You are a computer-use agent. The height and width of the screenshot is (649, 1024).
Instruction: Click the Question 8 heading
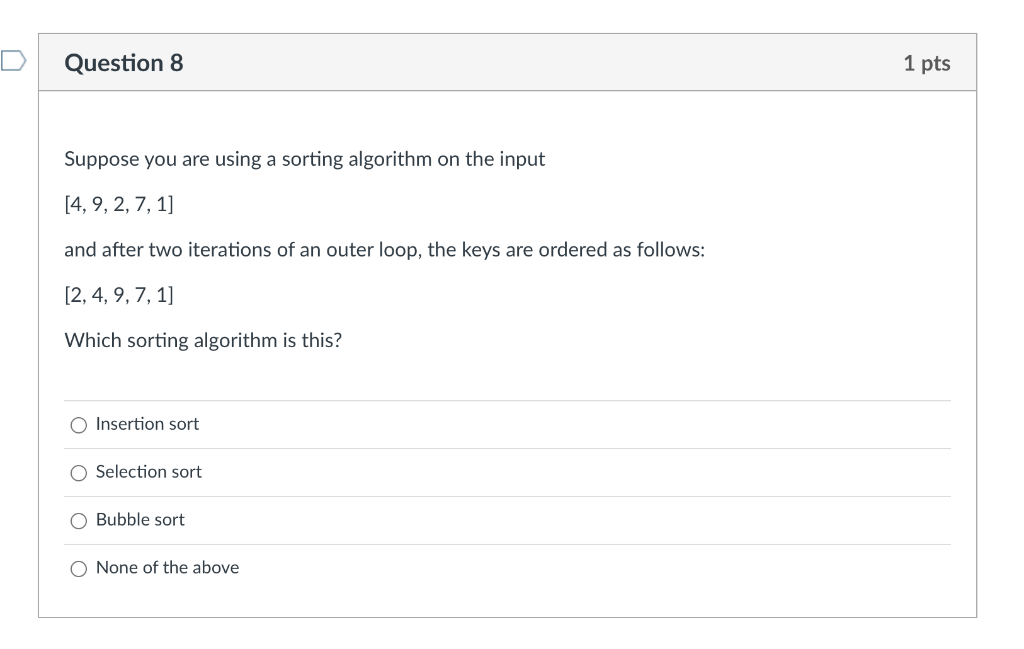click(123, 63)
